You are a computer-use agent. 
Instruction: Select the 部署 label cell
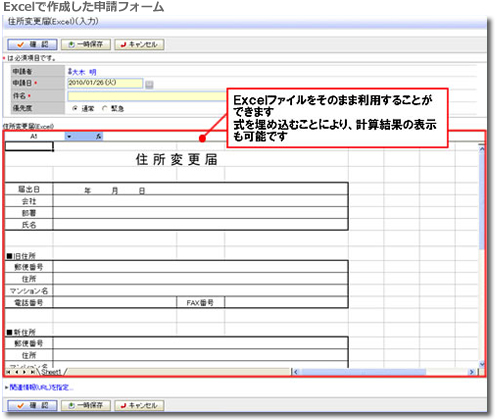click(x=29, y=213)
